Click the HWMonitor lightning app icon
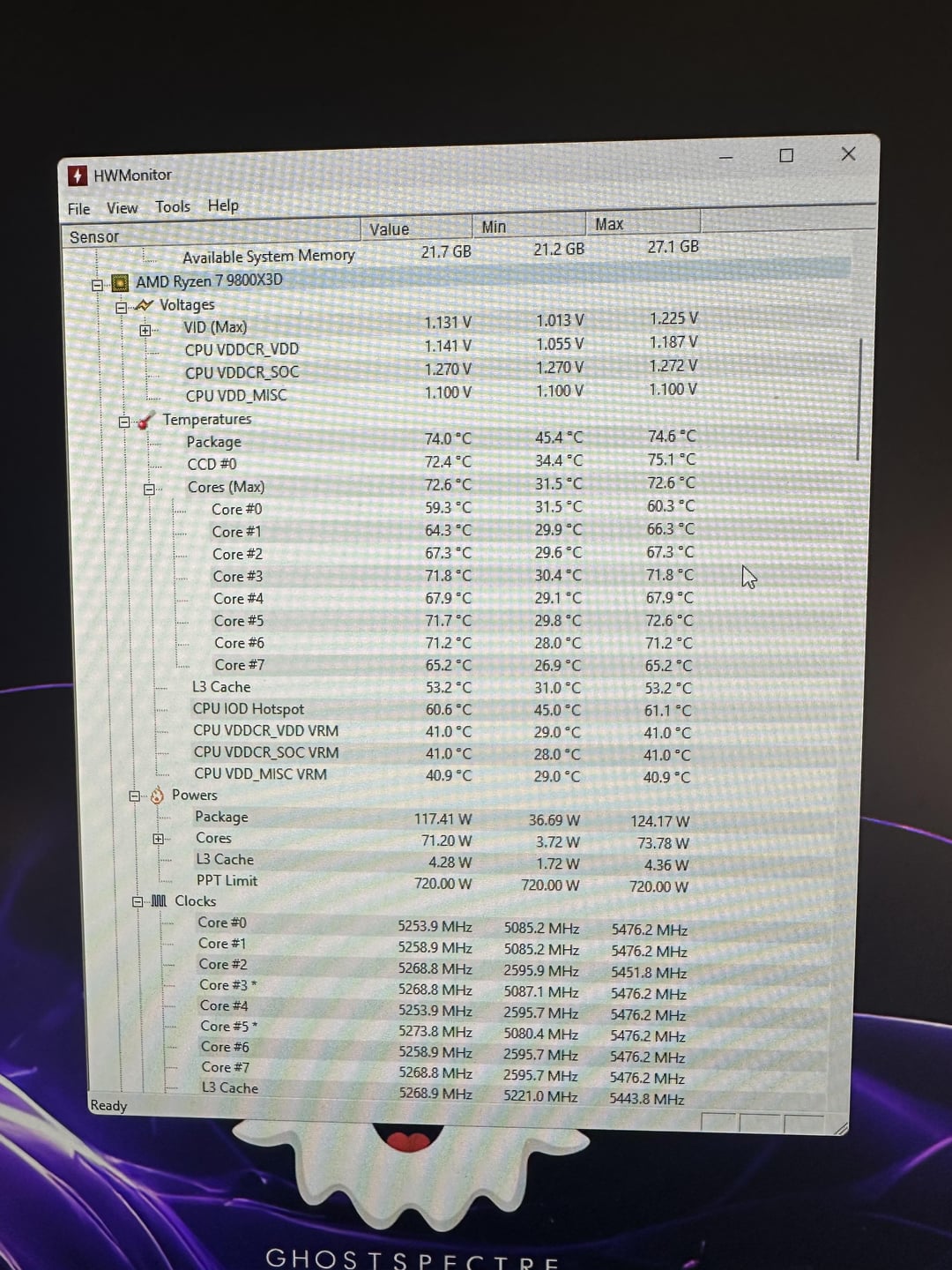The height and width of the screenshot is (1270, 952). click(78, 176)
